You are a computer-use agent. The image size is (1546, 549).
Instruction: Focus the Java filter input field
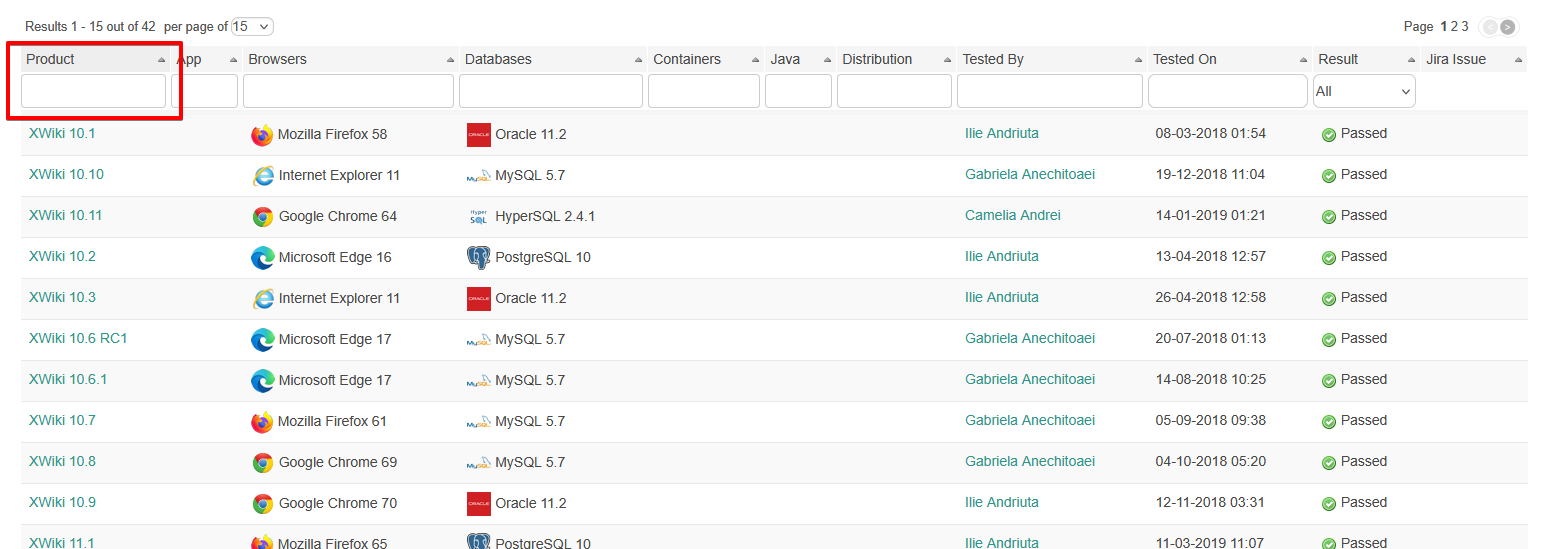point(798,91)
